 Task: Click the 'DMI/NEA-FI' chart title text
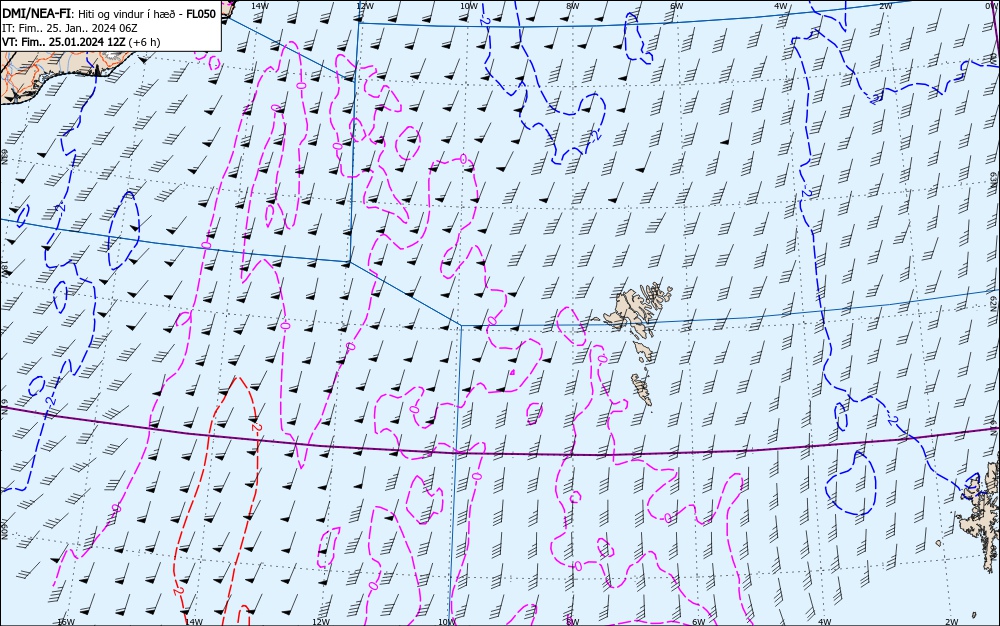click(x=35, y=13)
